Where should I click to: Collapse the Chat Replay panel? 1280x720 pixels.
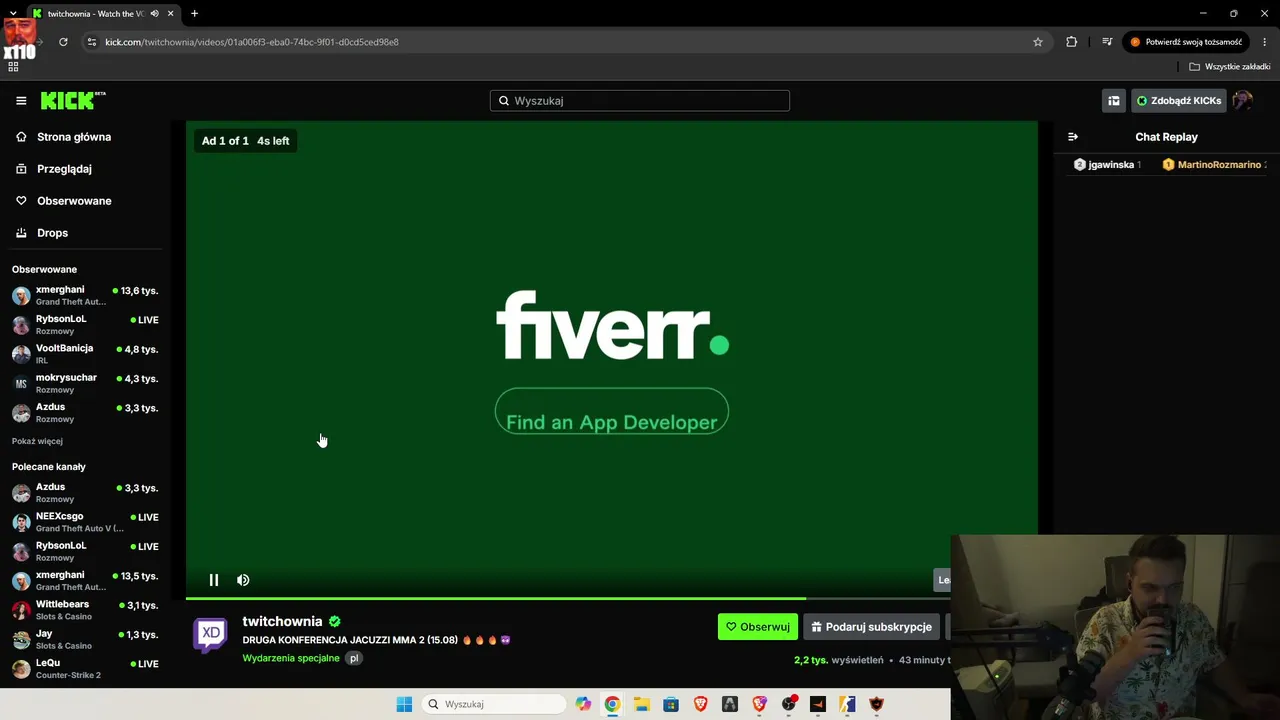tap(1073, 137)
